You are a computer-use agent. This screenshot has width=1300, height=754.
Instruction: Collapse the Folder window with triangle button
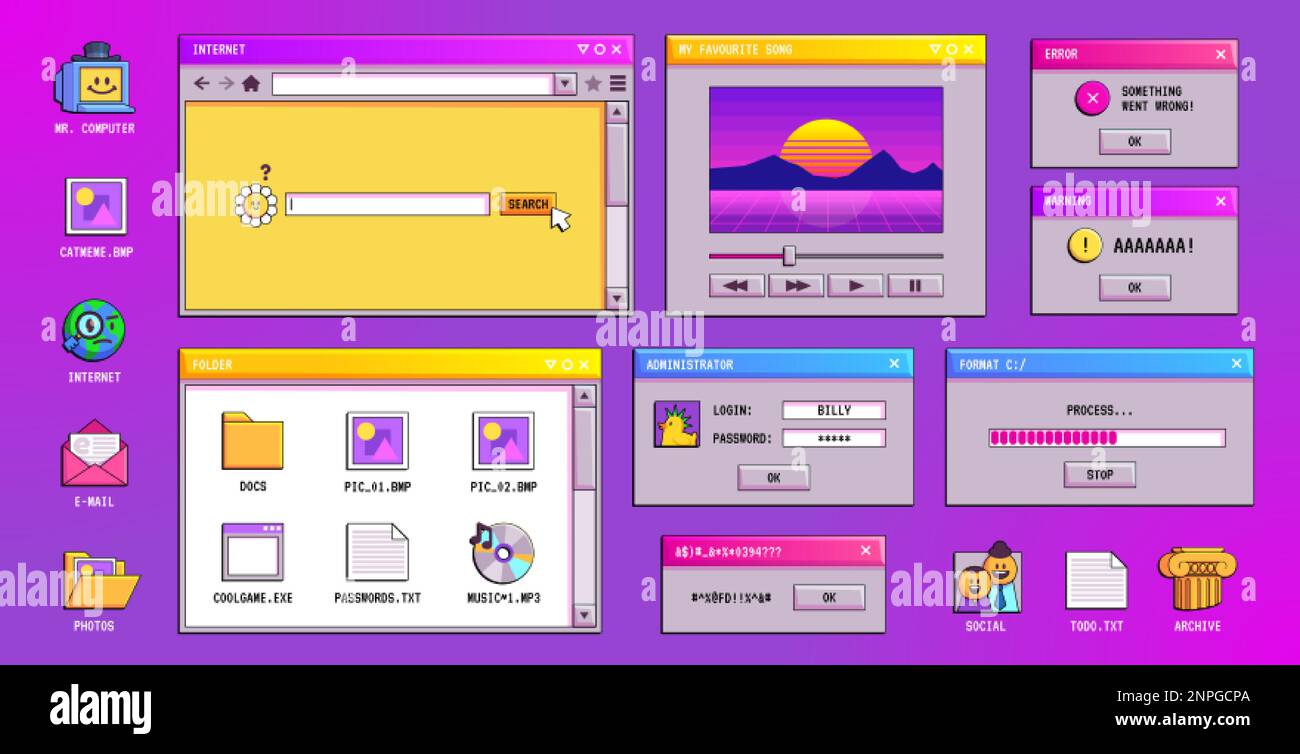pyautogui.click(x=551, y=364)
